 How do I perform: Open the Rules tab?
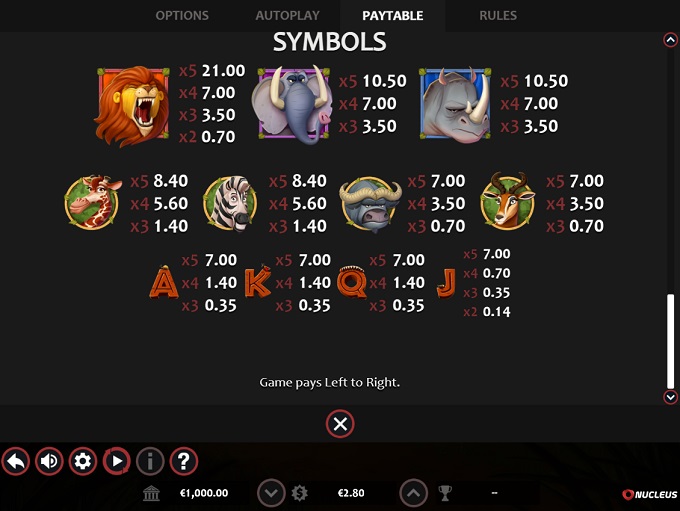[498, 16]
